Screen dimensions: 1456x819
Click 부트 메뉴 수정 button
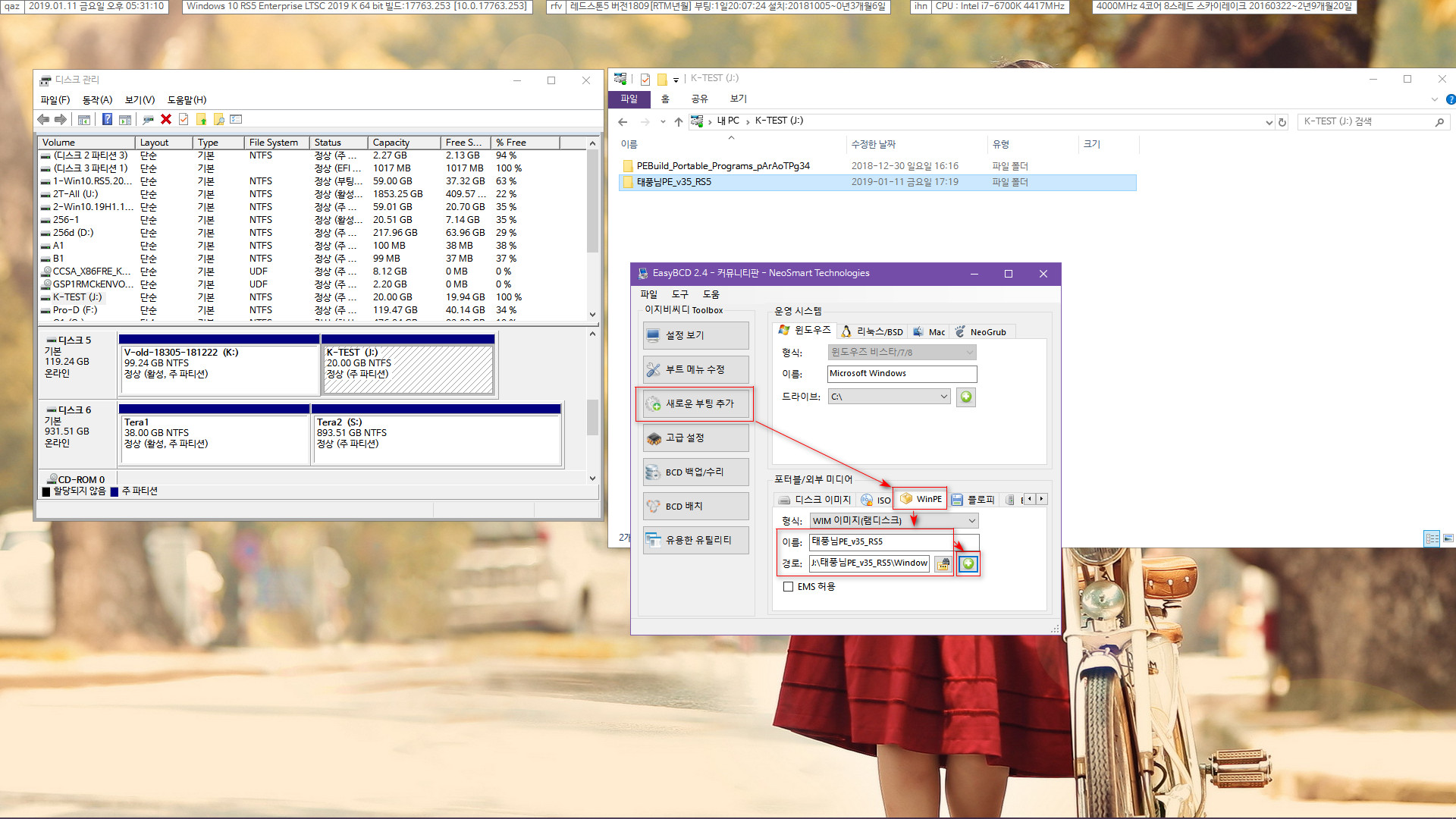coord(695,369)
